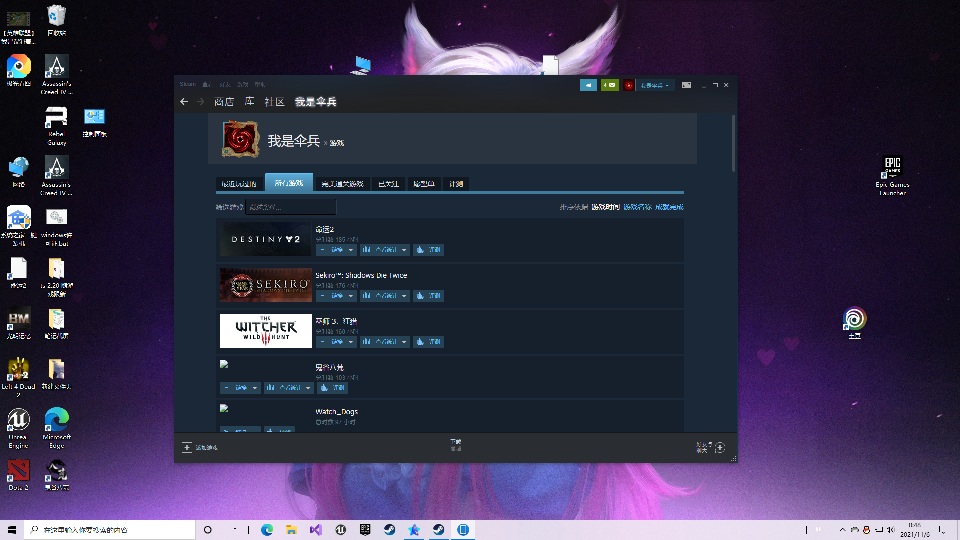Click the thumbs-up review button for Witcher 3
The image size is (960, 540).
pos(428,342)
